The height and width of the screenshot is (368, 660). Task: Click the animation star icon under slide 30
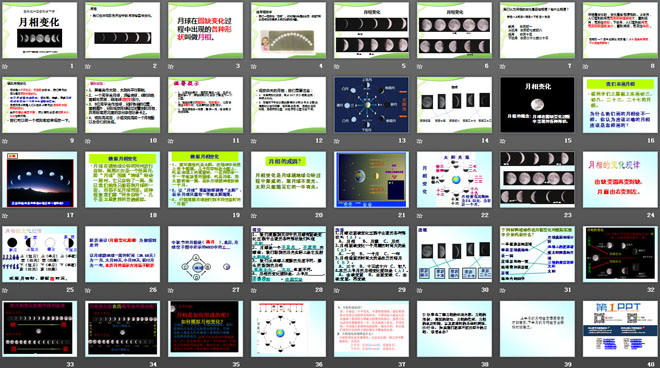click(420, 290)
